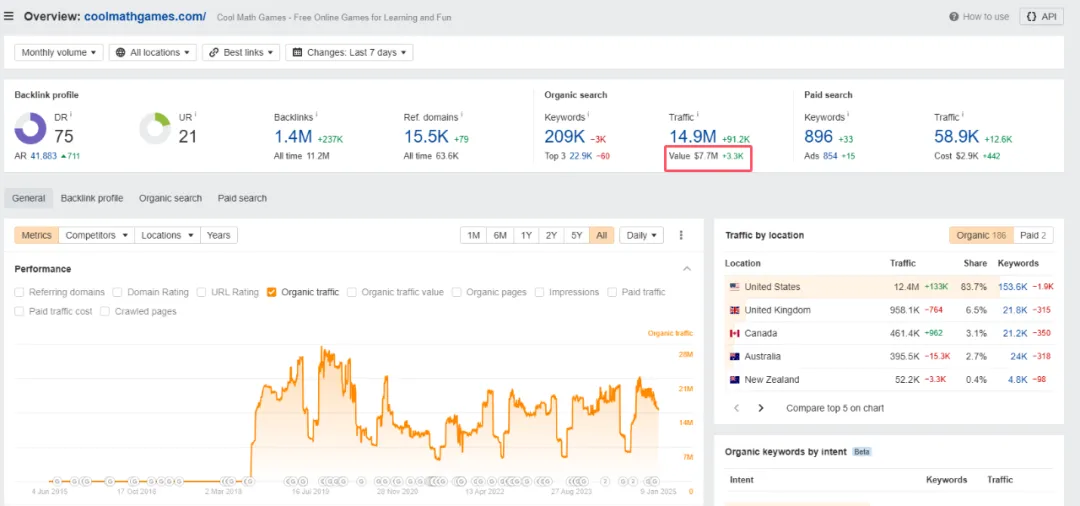Click Compare top 5 on chart
1080x506 pixels.
click(835, 408)
